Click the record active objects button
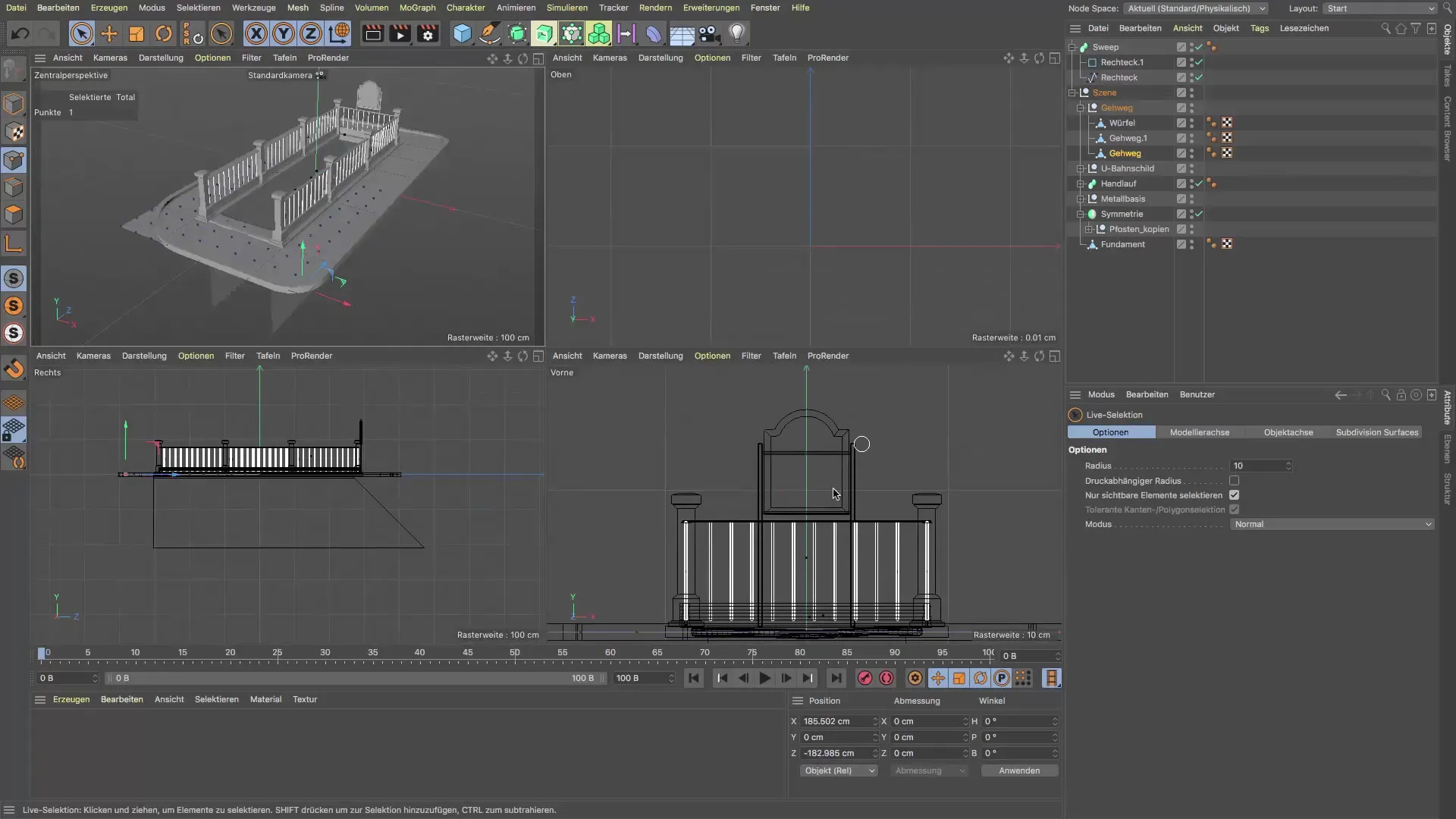The image size is (1456, 819). [x=864, y=678]
